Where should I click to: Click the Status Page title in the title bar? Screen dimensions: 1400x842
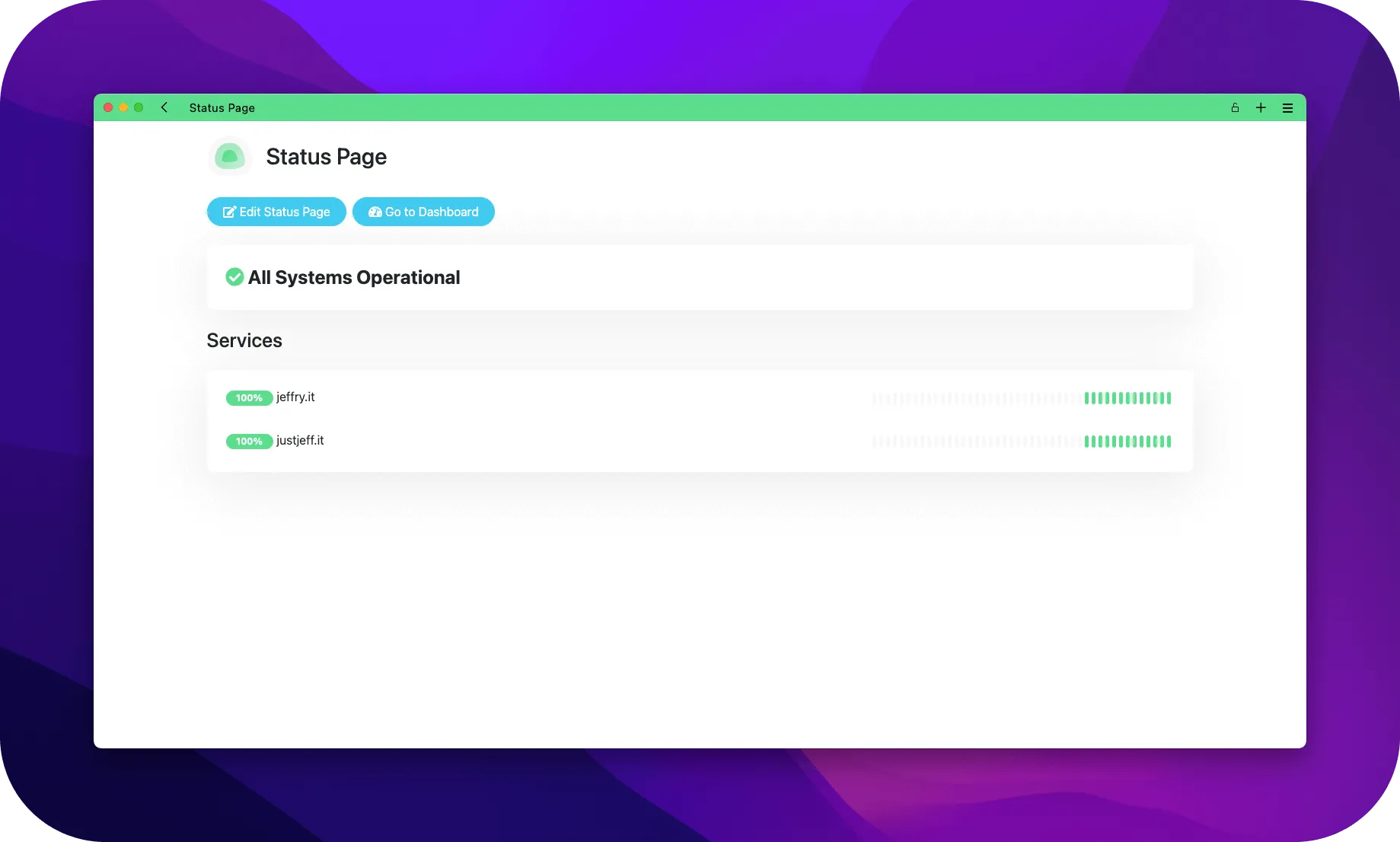[222, 107]
